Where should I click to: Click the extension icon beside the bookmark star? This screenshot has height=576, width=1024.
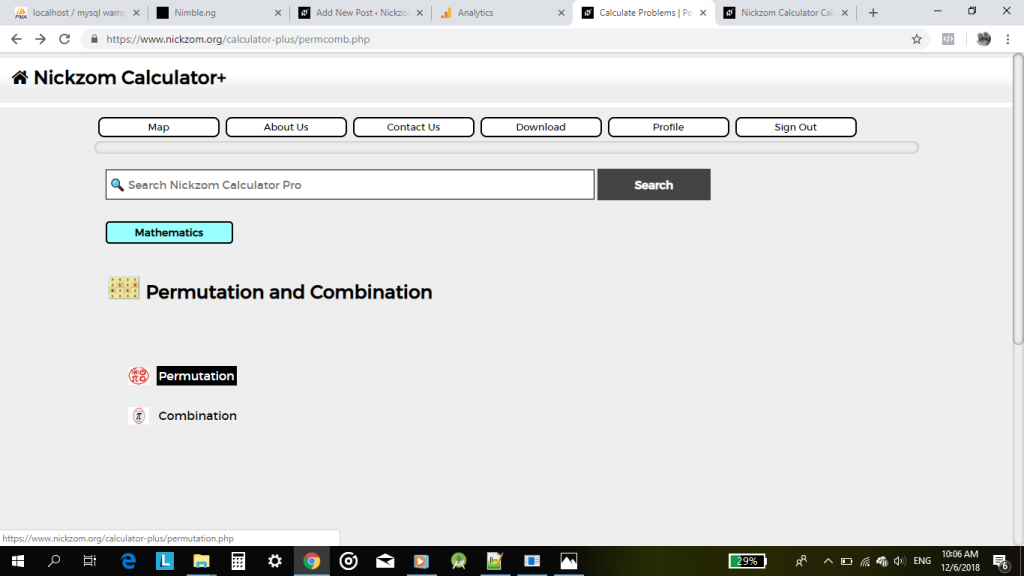click(948, 39)
